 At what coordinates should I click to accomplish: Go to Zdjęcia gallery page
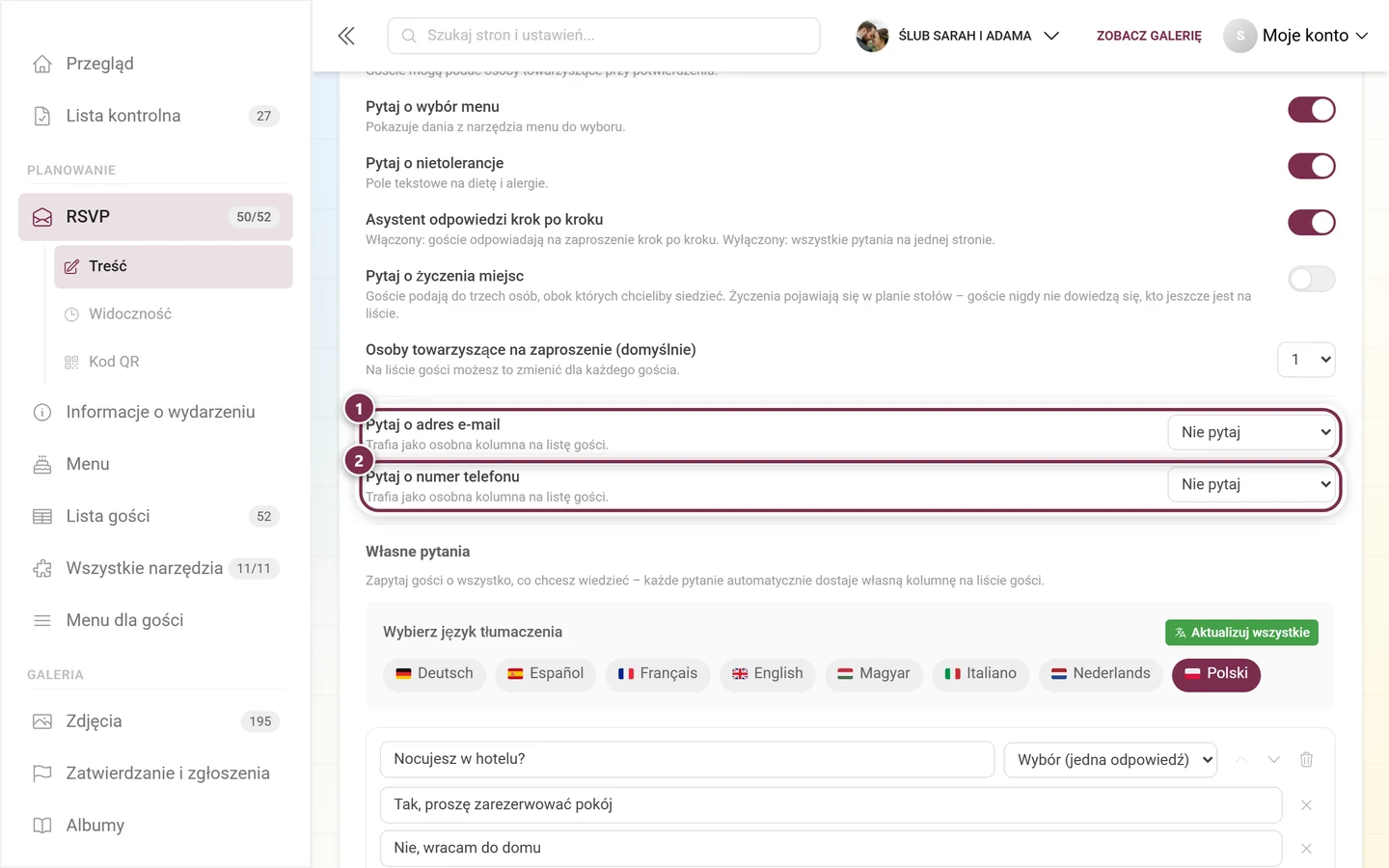coord(155,721)
